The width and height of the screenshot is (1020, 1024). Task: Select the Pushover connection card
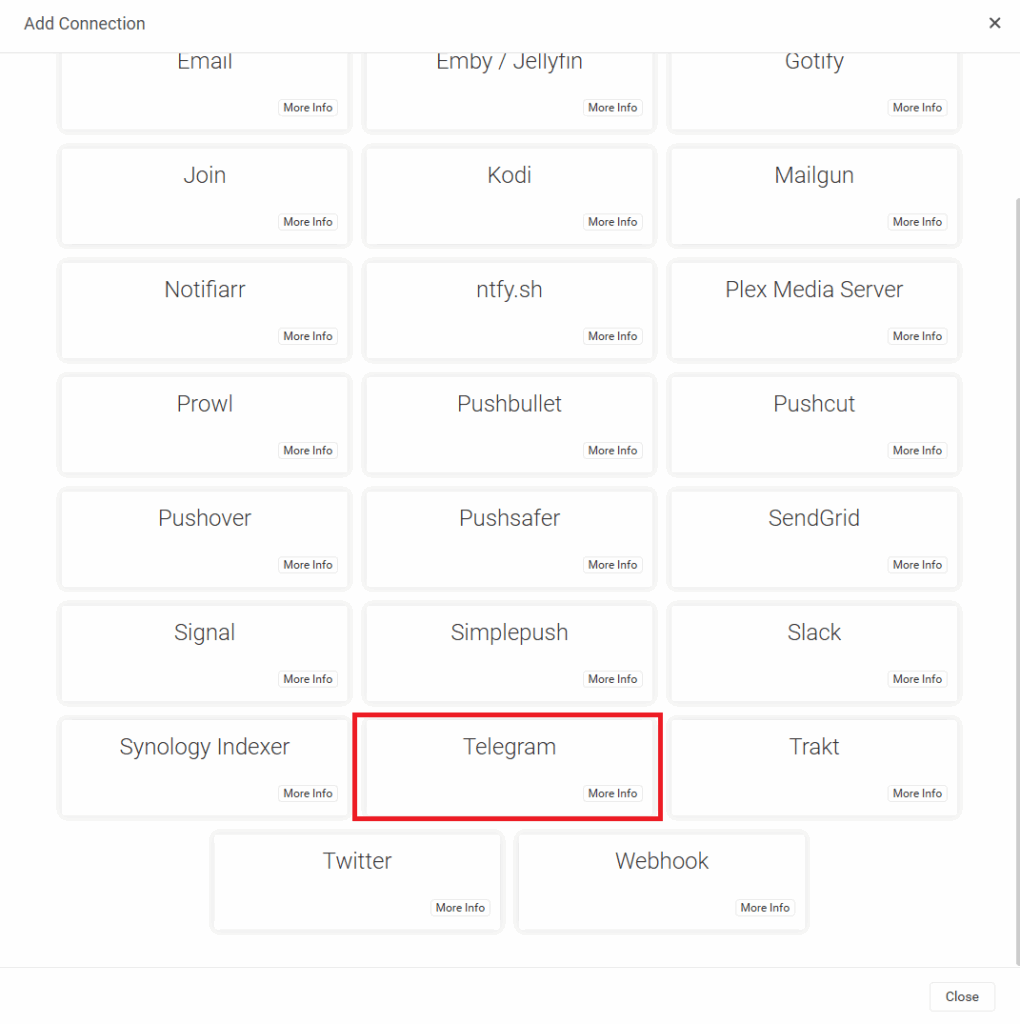[x=204, y=538]
